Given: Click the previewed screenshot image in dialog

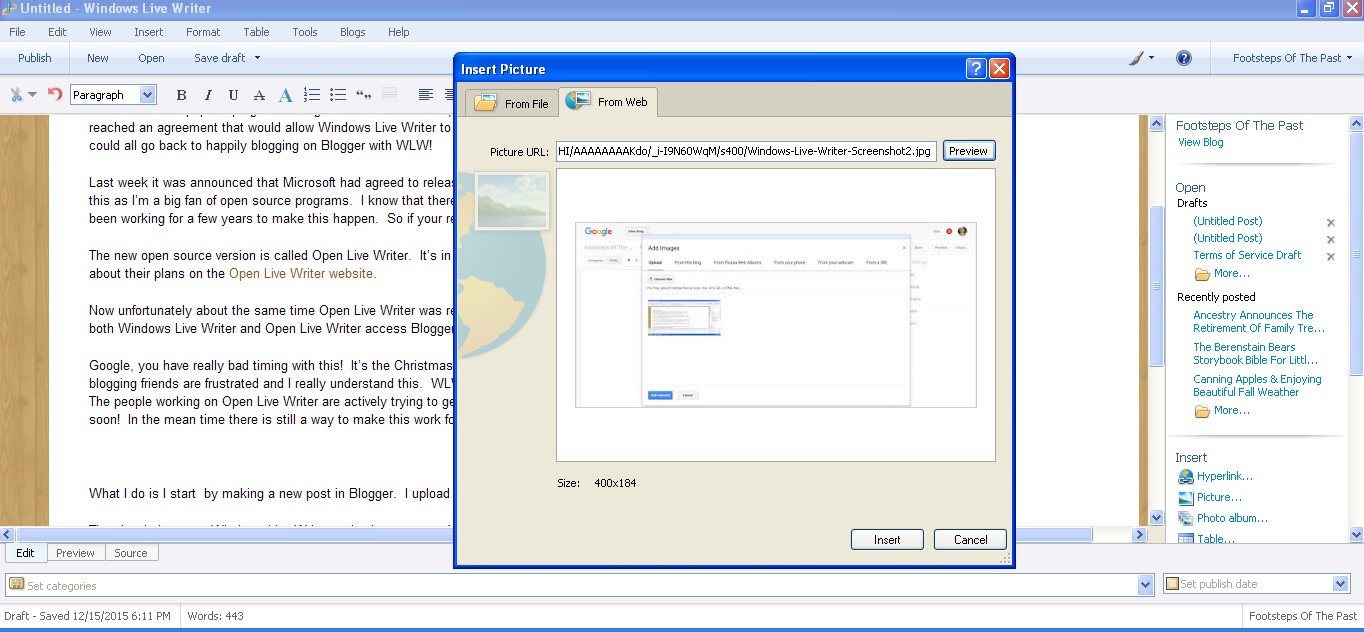Looking at the screenshot, I should coord(776,315).
